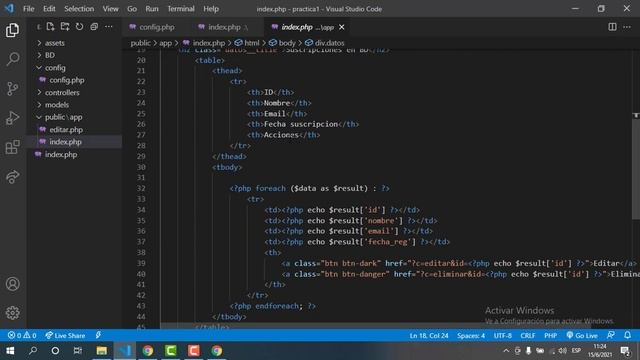Start Go Live server
Screen dimensions: 640x360
pos(582,336)
